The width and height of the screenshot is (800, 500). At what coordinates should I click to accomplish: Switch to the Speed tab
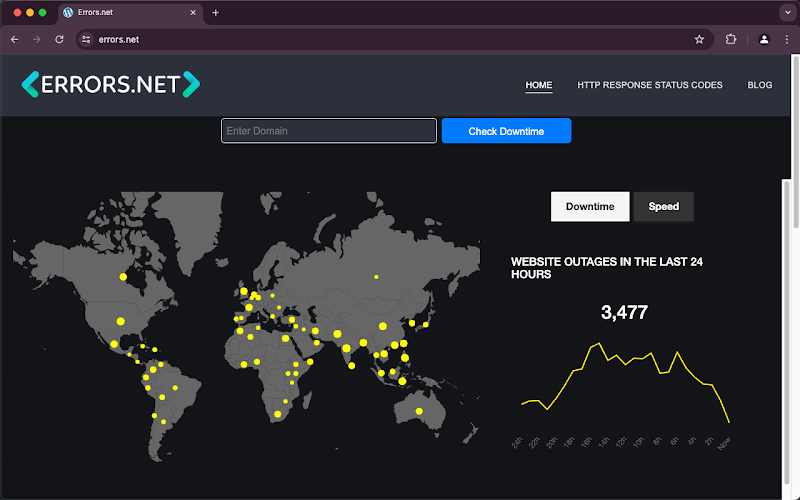click(663, 207)
